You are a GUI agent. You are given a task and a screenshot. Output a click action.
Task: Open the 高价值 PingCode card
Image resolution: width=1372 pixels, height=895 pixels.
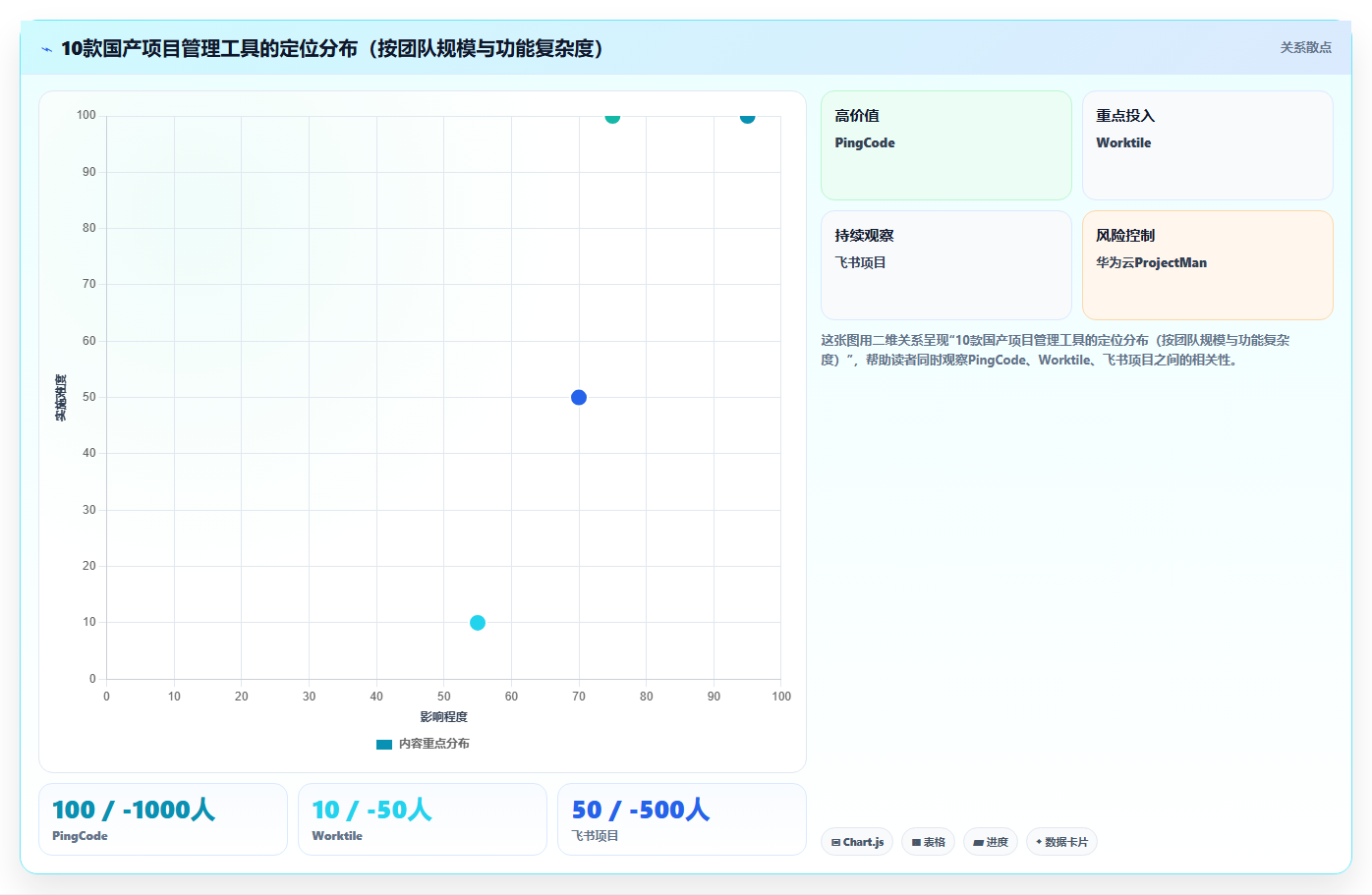coord(946,145)
